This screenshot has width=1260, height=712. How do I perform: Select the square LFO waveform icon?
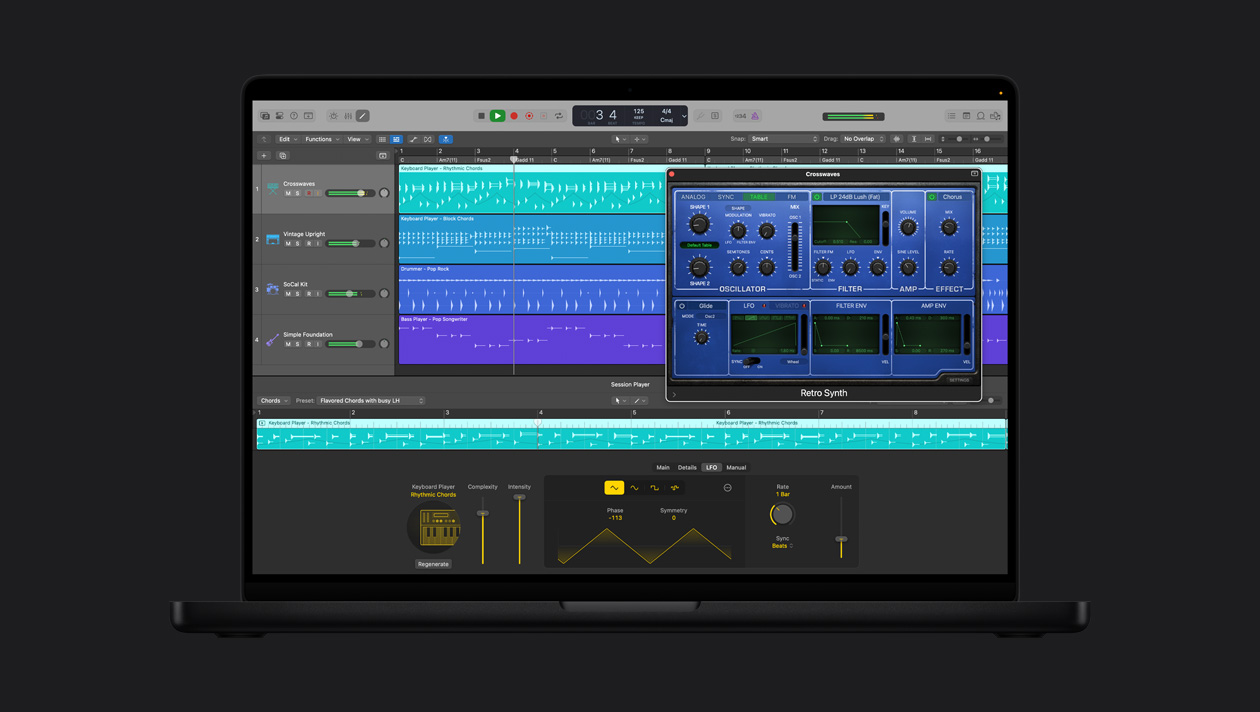pyautogui.click(x=653, y=487)
